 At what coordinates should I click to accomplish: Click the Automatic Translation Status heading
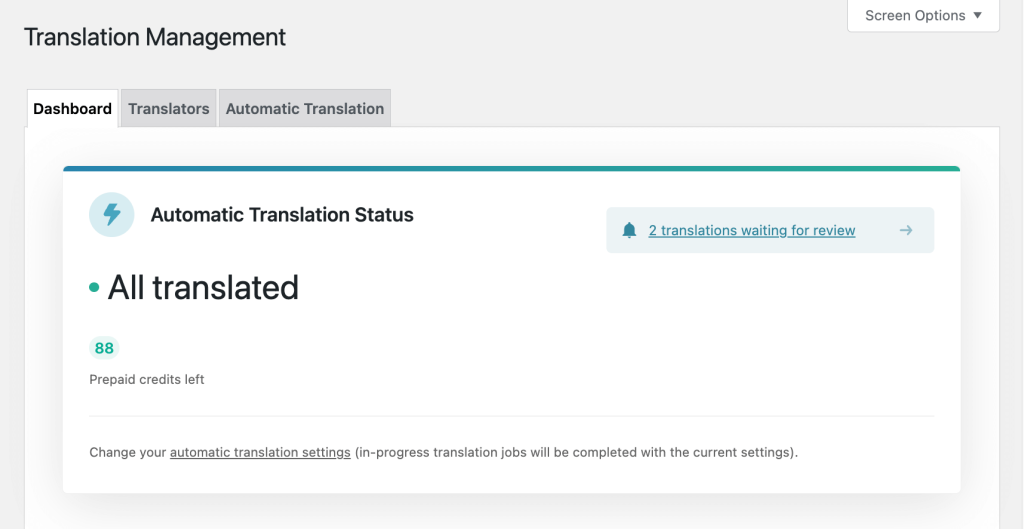[x=282, y=214]
